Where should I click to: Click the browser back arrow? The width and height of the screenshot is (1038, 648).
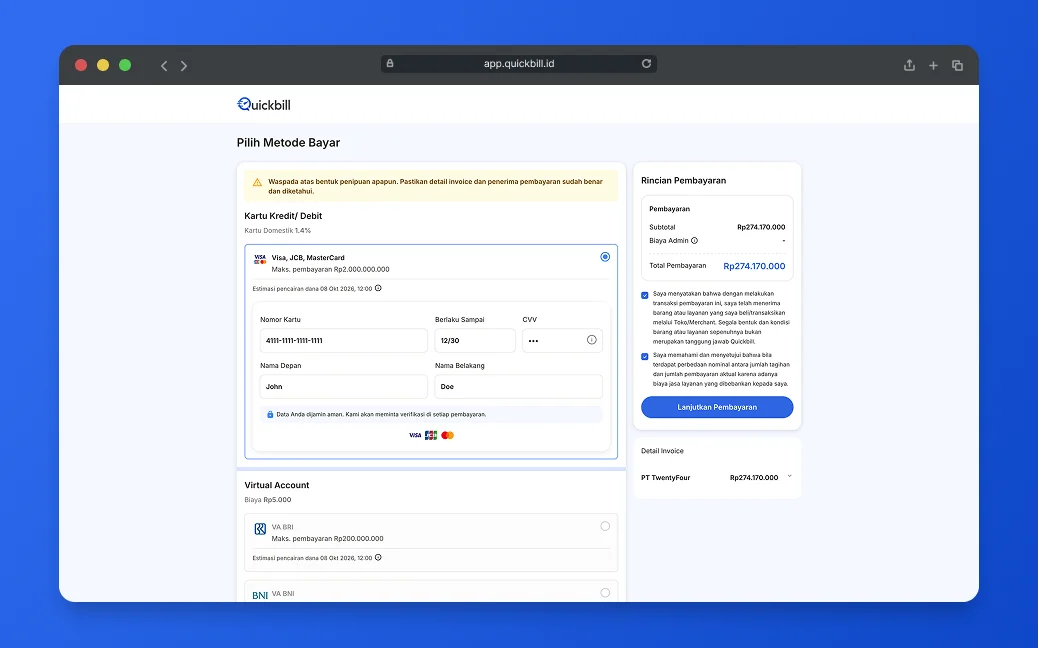point(164,66)
